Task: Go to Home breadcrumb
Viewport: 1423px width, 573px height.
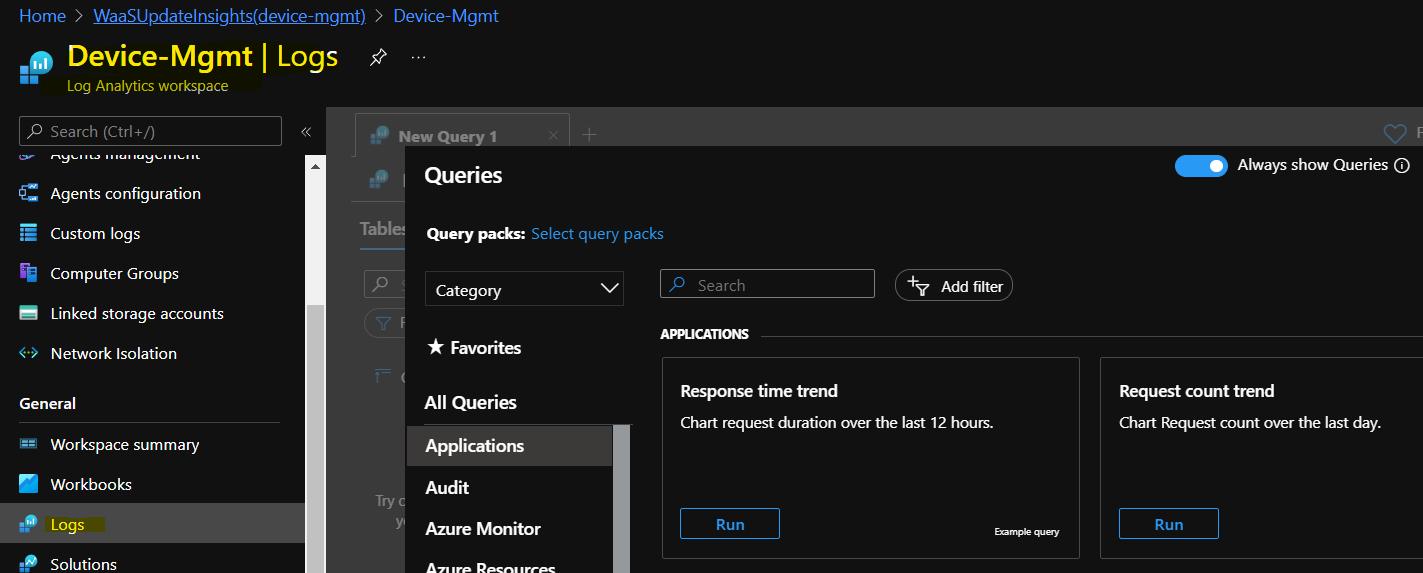Action: (42, 16)
